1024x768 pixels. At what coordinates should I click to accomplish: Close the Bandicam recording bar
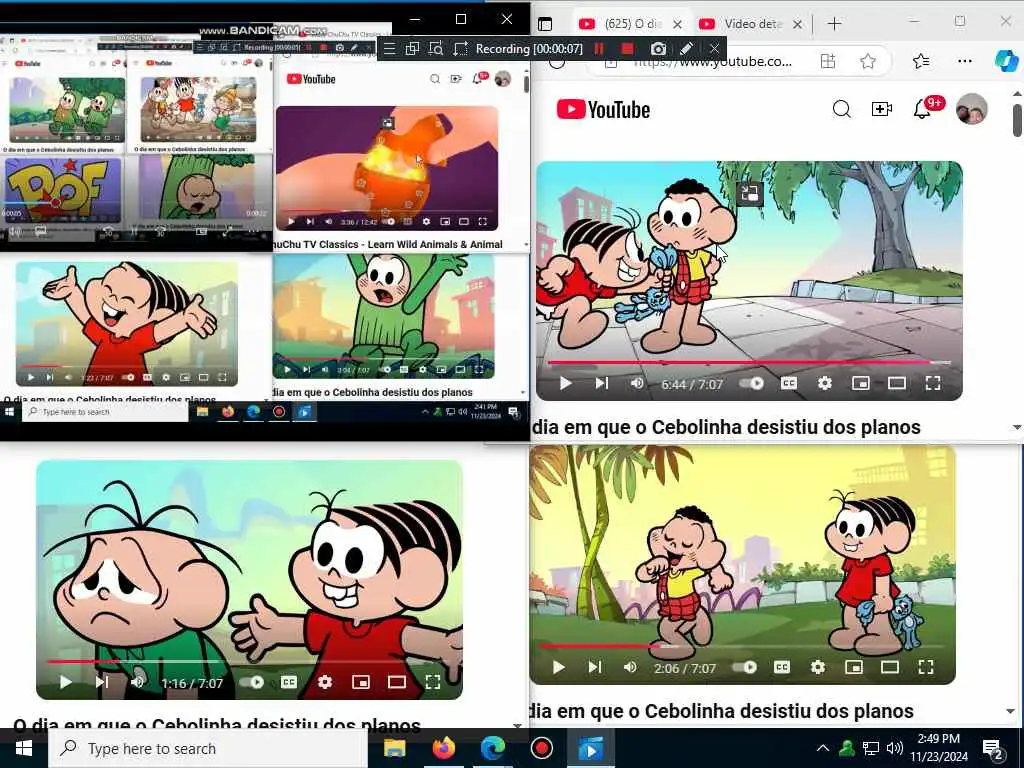pos(714,49)
